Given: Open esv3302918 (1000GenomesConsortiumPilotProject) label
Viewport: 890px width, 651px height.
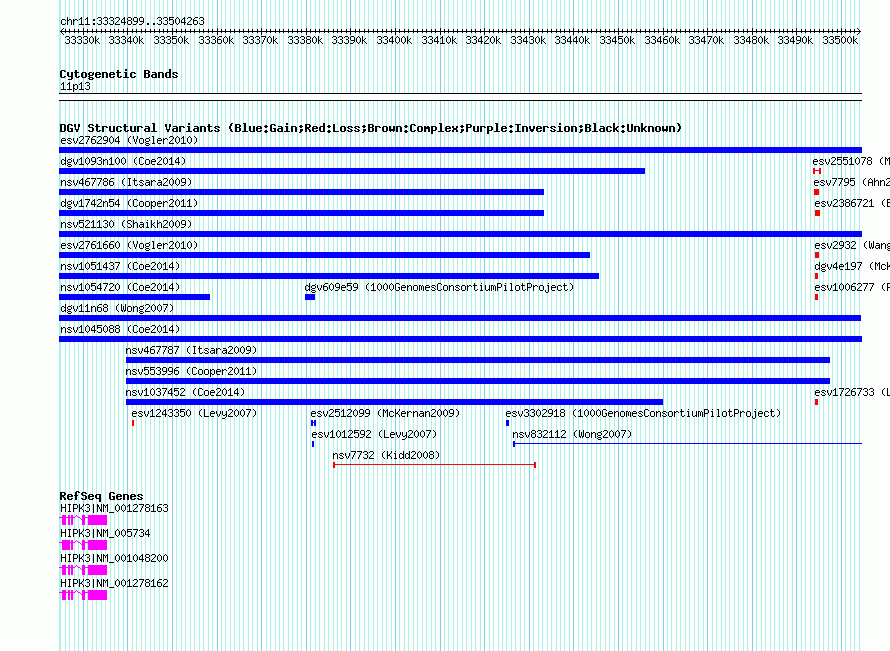Looking at the screenshot, I should click(x=643, y=413).
